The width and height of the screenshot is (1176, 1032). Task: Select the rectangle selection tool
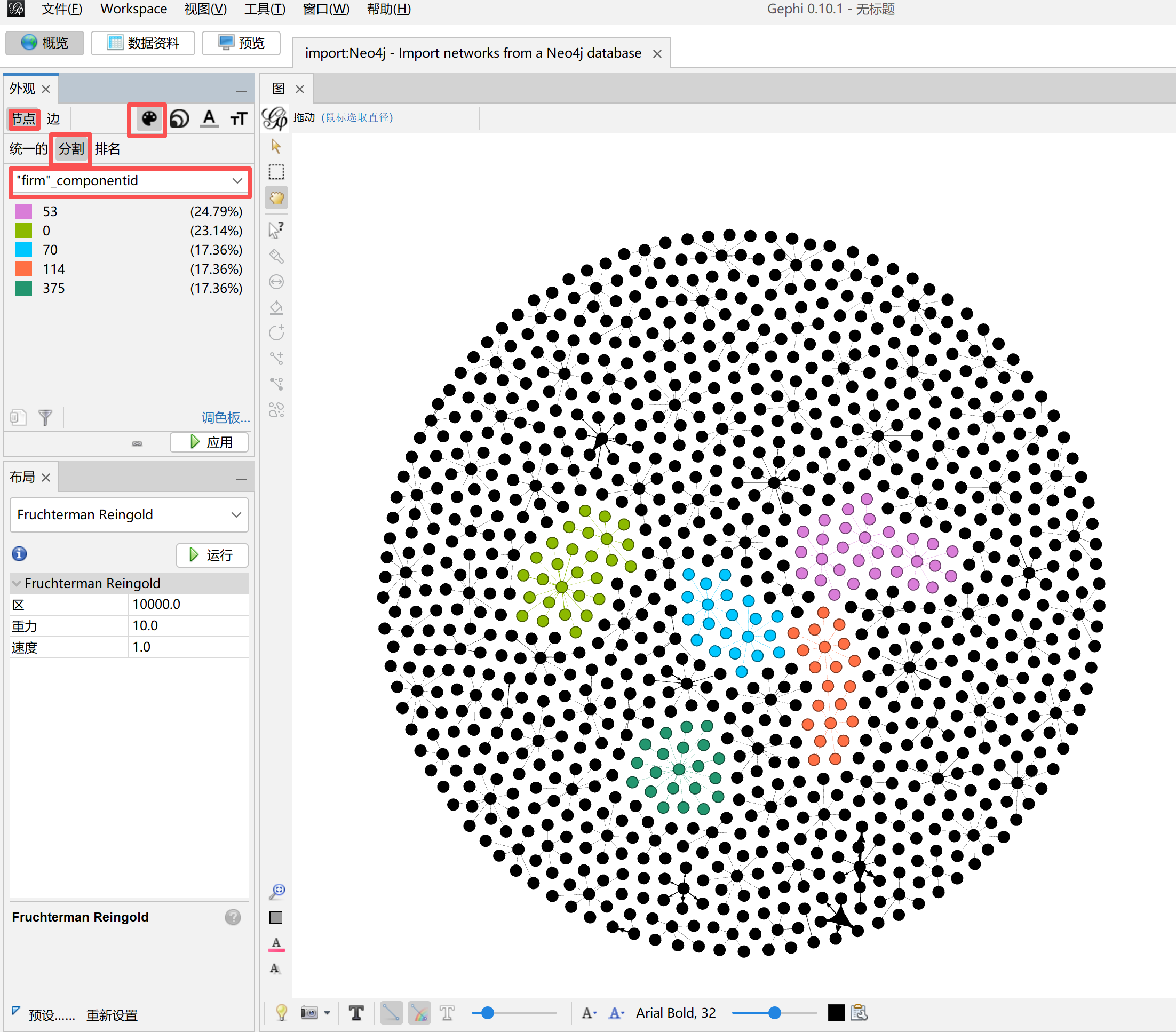click(276, 172)
